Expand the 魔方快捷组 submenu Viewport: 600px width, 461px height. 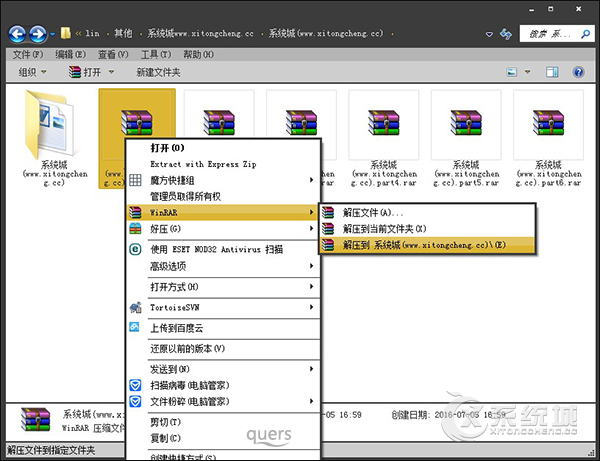coord(223,180)
